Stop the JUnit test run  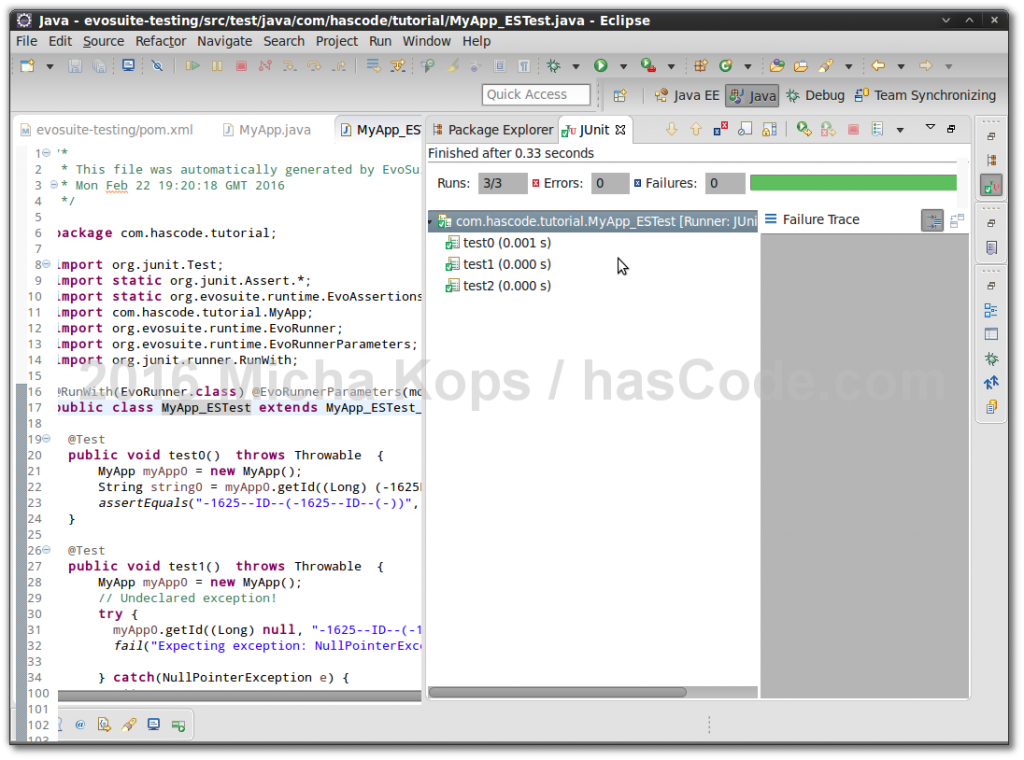(x=853, y=130)
